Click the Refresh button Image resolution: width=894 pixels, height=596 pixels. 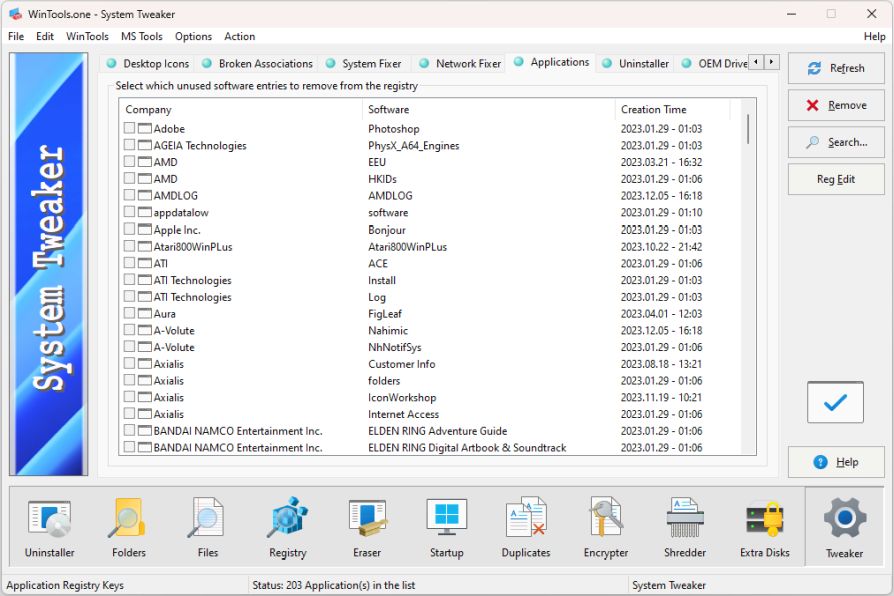point(836,68)
